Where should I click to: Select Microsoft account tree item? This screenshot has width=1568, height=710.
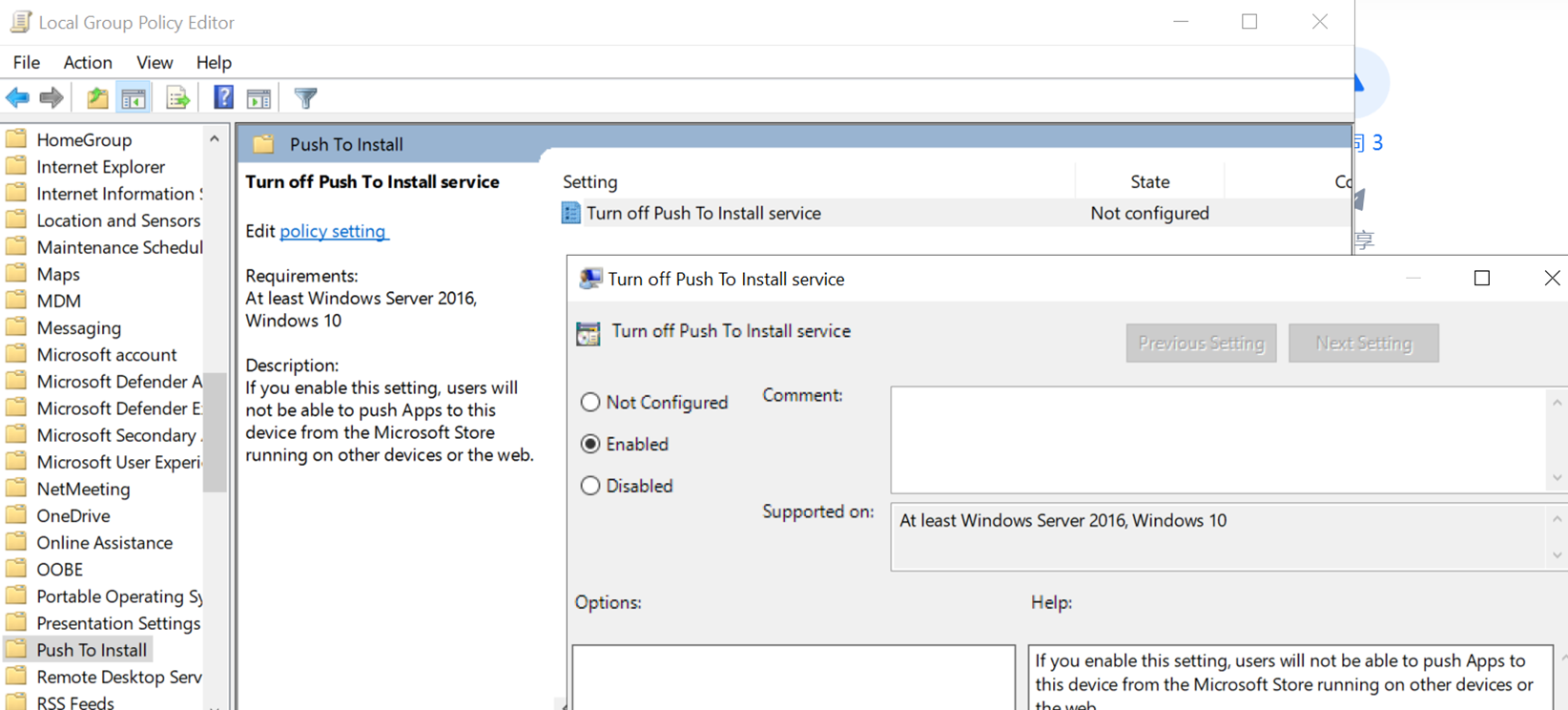(x=106, y=354)
